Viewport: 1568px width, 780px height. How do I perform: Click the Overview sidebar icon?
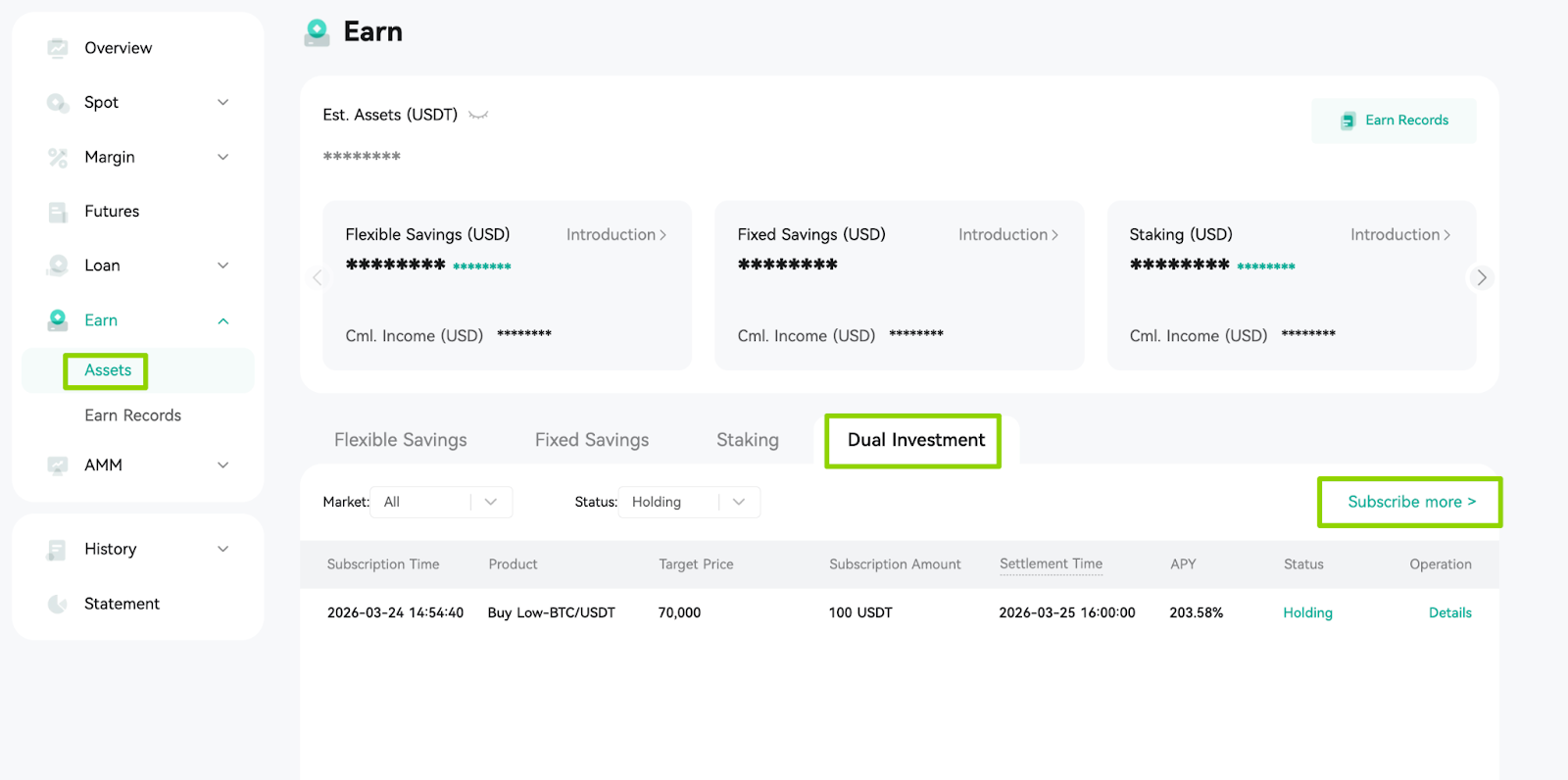[58, 48]
